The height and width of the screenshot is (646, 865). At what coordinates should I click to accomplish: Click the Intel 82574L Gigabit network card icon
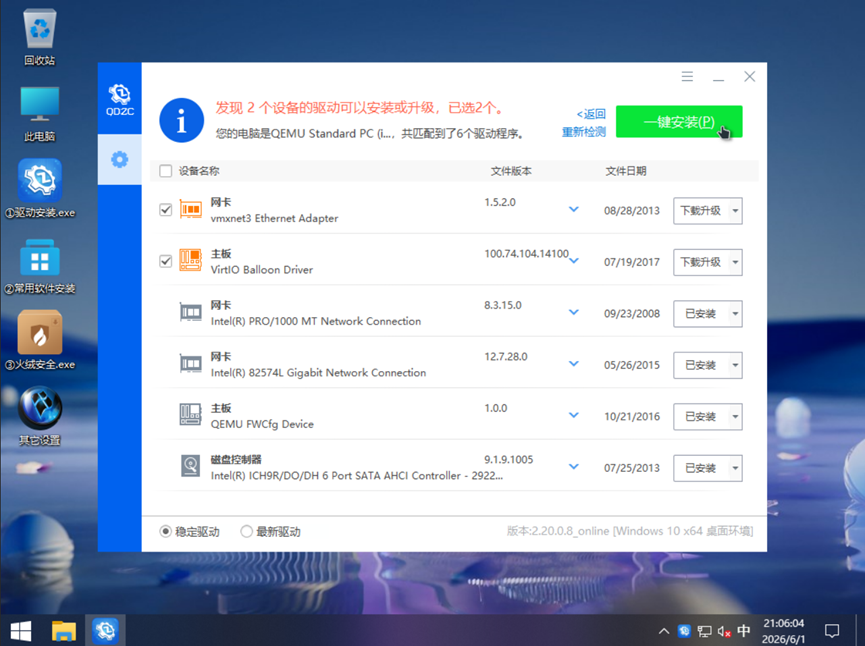tap(190, 364)
